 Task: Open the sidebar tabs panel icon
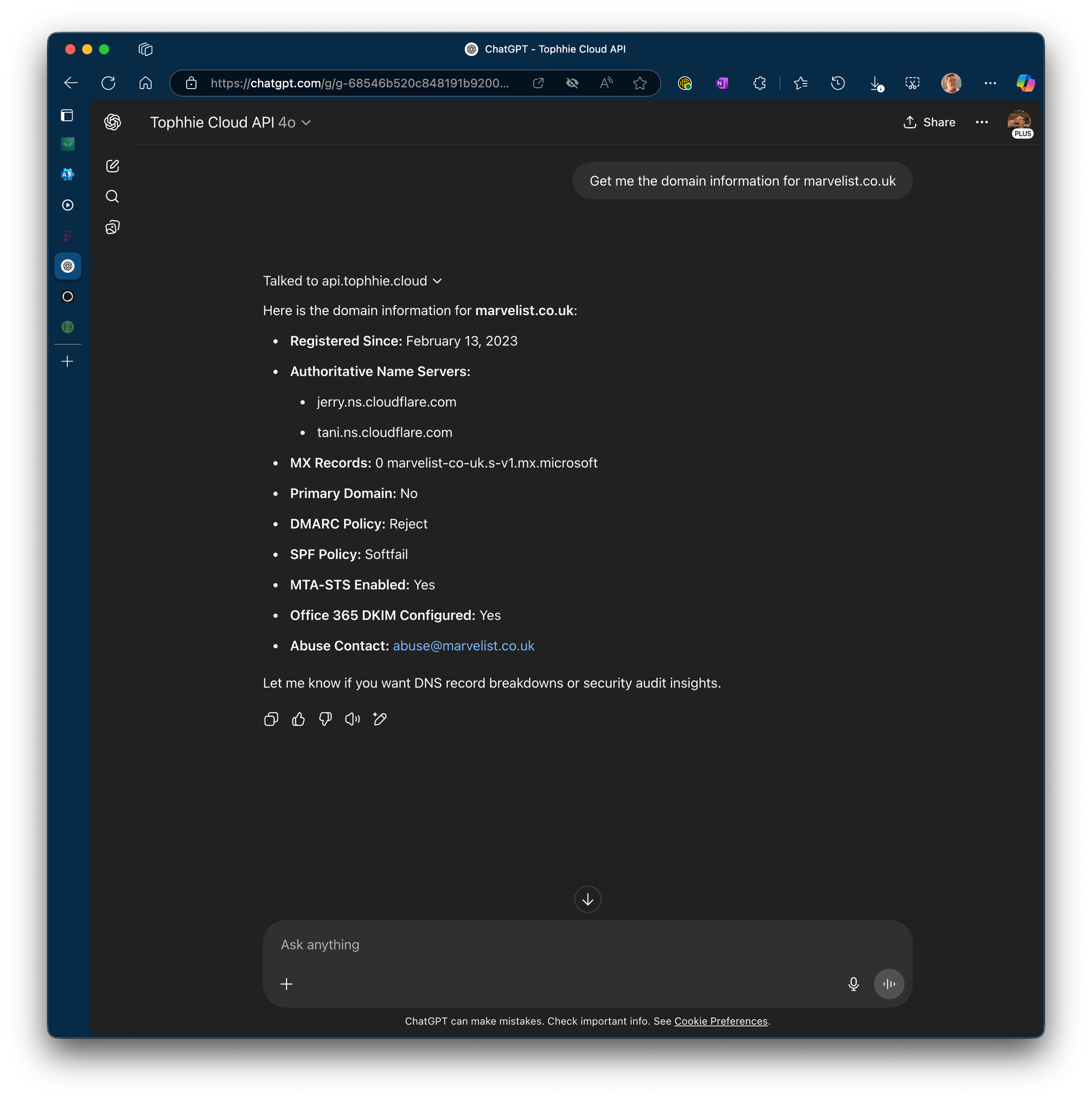click(67, 116)
